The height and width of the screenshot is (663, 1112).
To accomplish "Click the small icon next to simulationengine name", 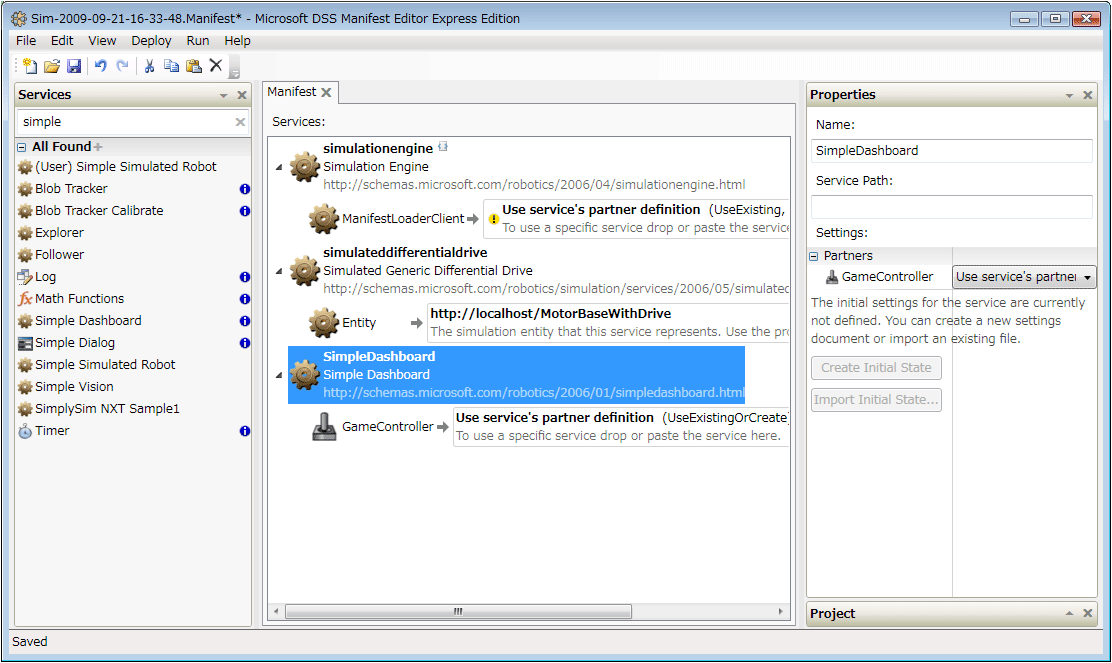I will [443, 147].
